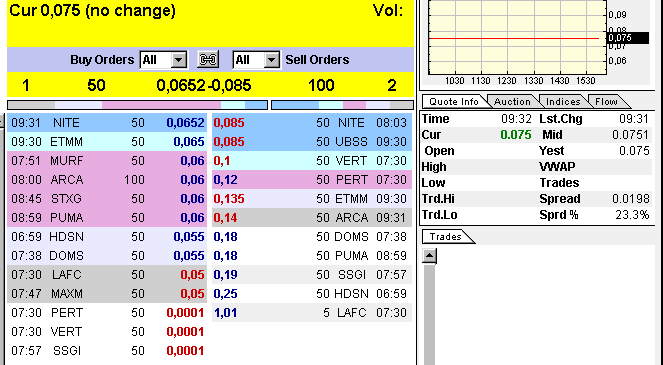Click the Trd.Lo label
The height and width of the screenshot is (365, 663).
point(439,215)
